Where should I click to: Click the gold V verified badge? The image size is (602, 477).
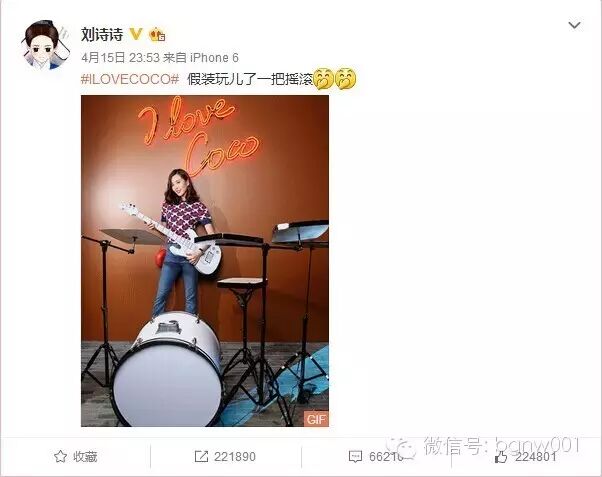coord(136,34)
